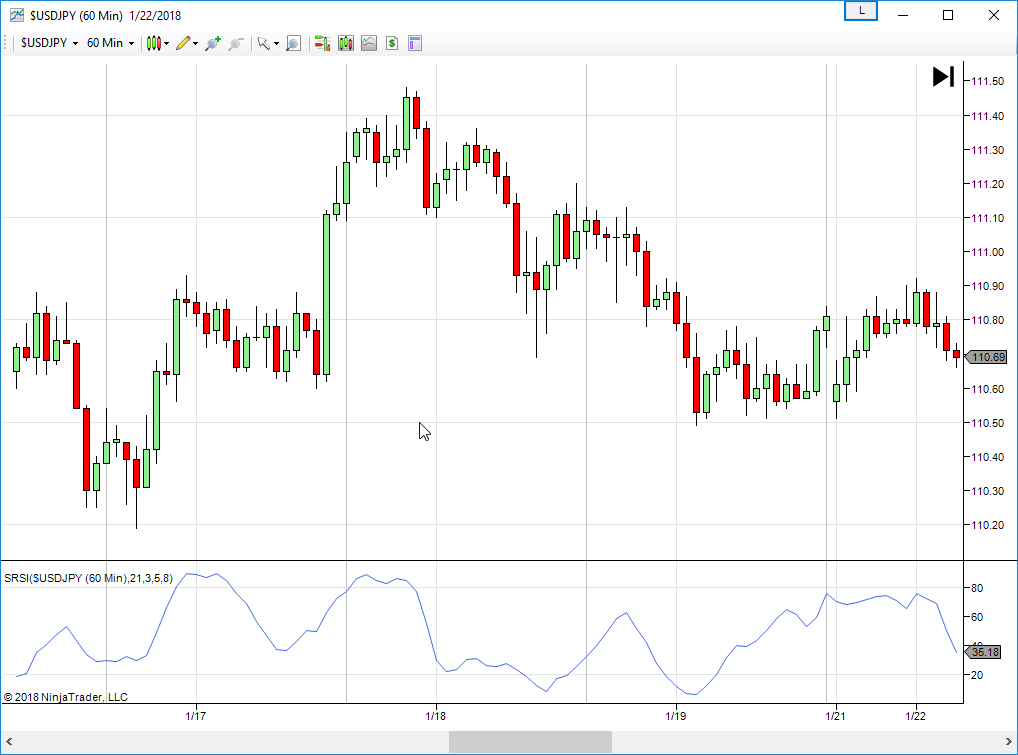Click the 1/18 date label
Image resolution: width=1018 pixels, height=755 pixels.
point(436,716)
